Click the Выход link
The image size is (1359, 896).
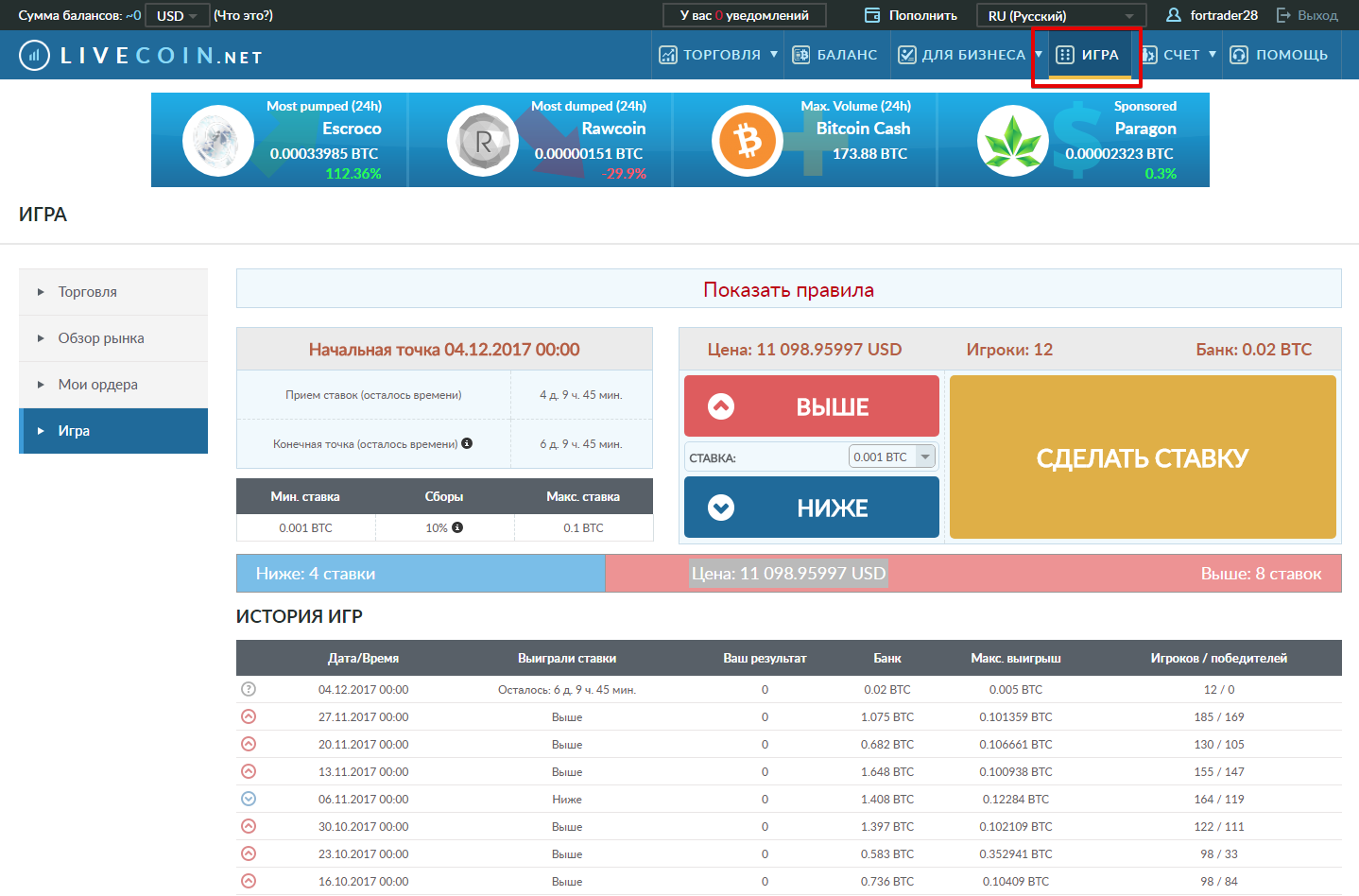pyautogui.click(x=1317, y=15)
